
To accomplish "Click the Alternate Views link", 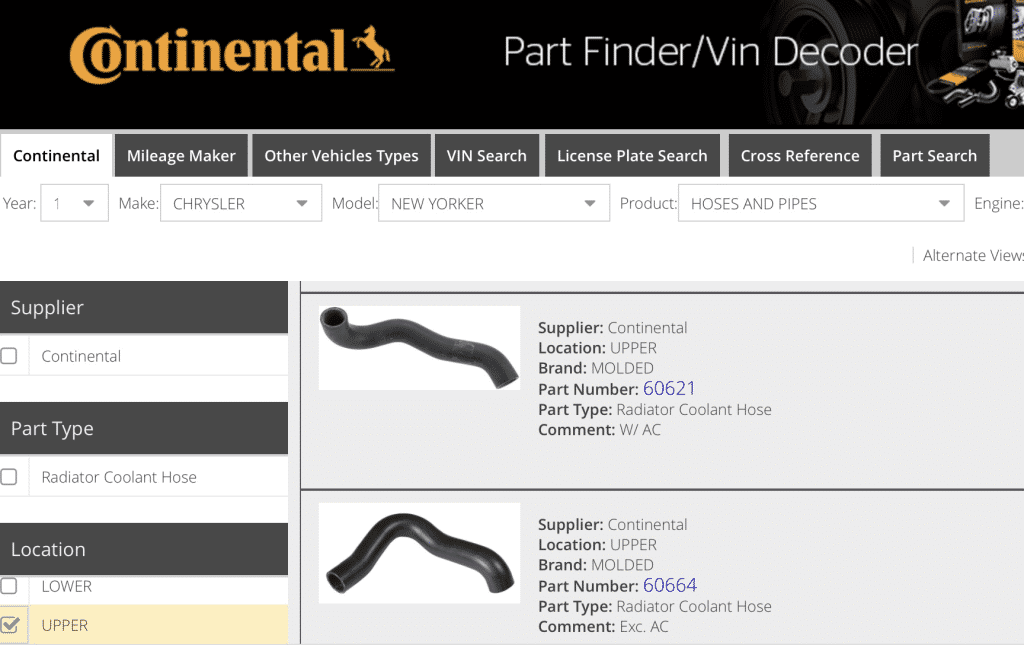I will [972, 256].
